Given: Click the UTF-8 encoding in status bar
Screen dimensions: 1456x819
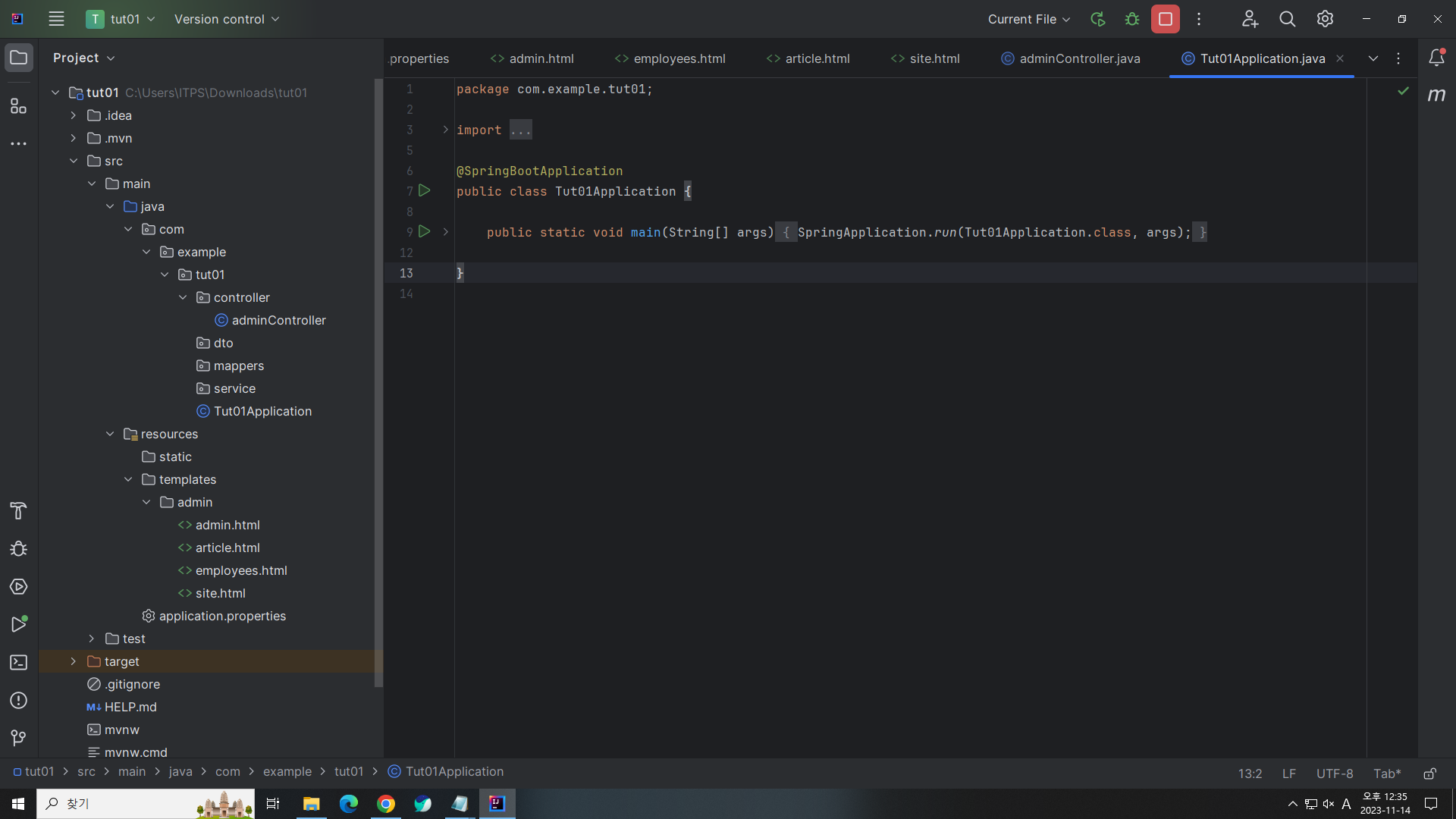Looking at the screenshot, I should tap(1334, 773).
